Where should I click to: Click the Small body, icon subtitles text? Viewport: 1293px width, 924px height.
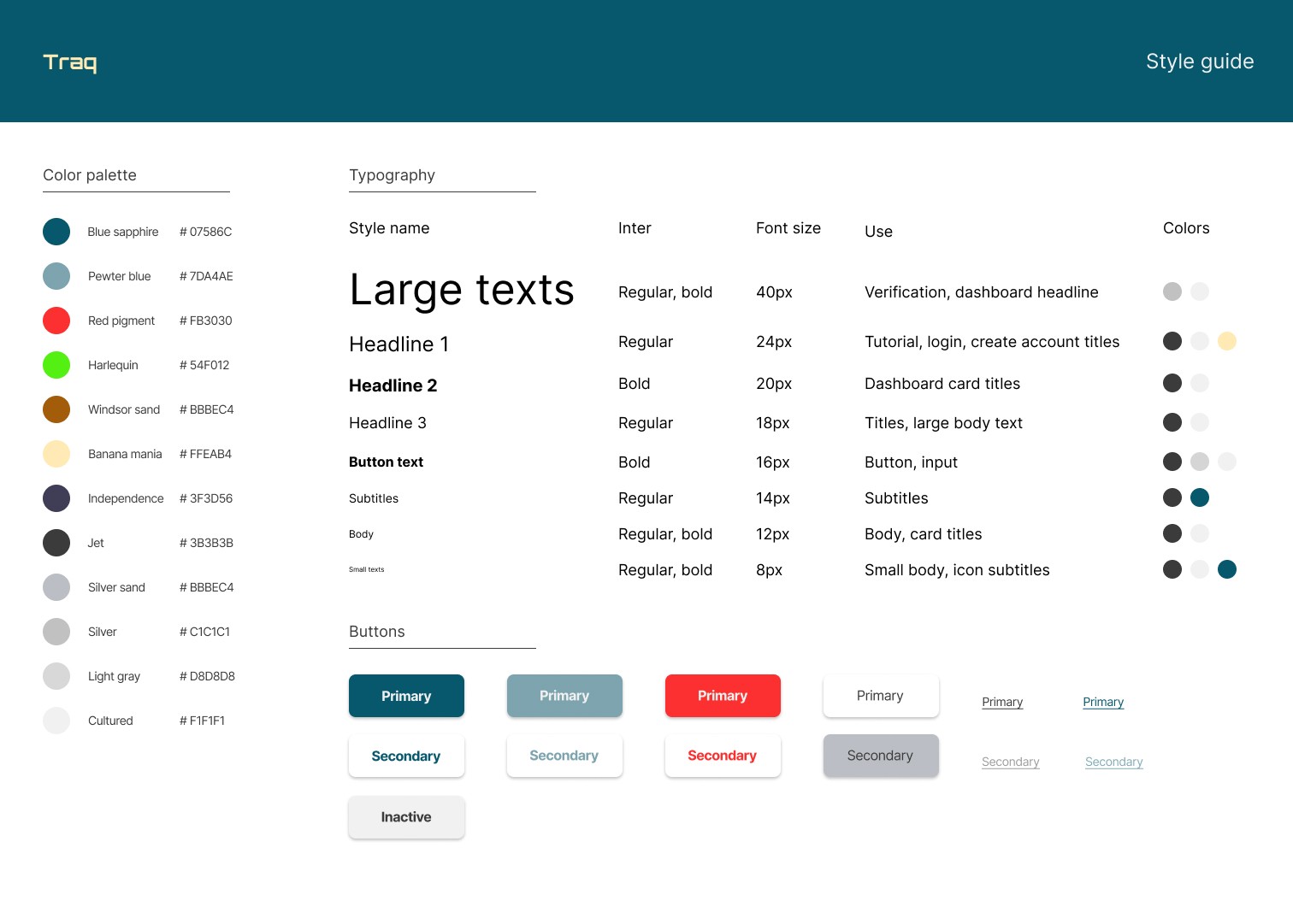(x=957, y=570)
